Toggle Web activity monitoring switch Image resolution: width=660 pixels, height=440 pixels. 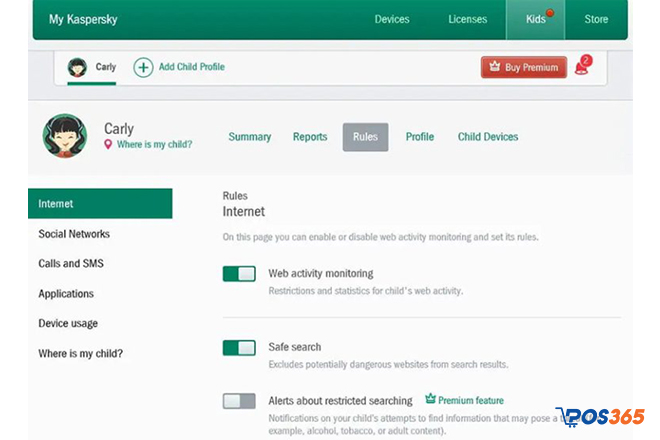point(239,274)
